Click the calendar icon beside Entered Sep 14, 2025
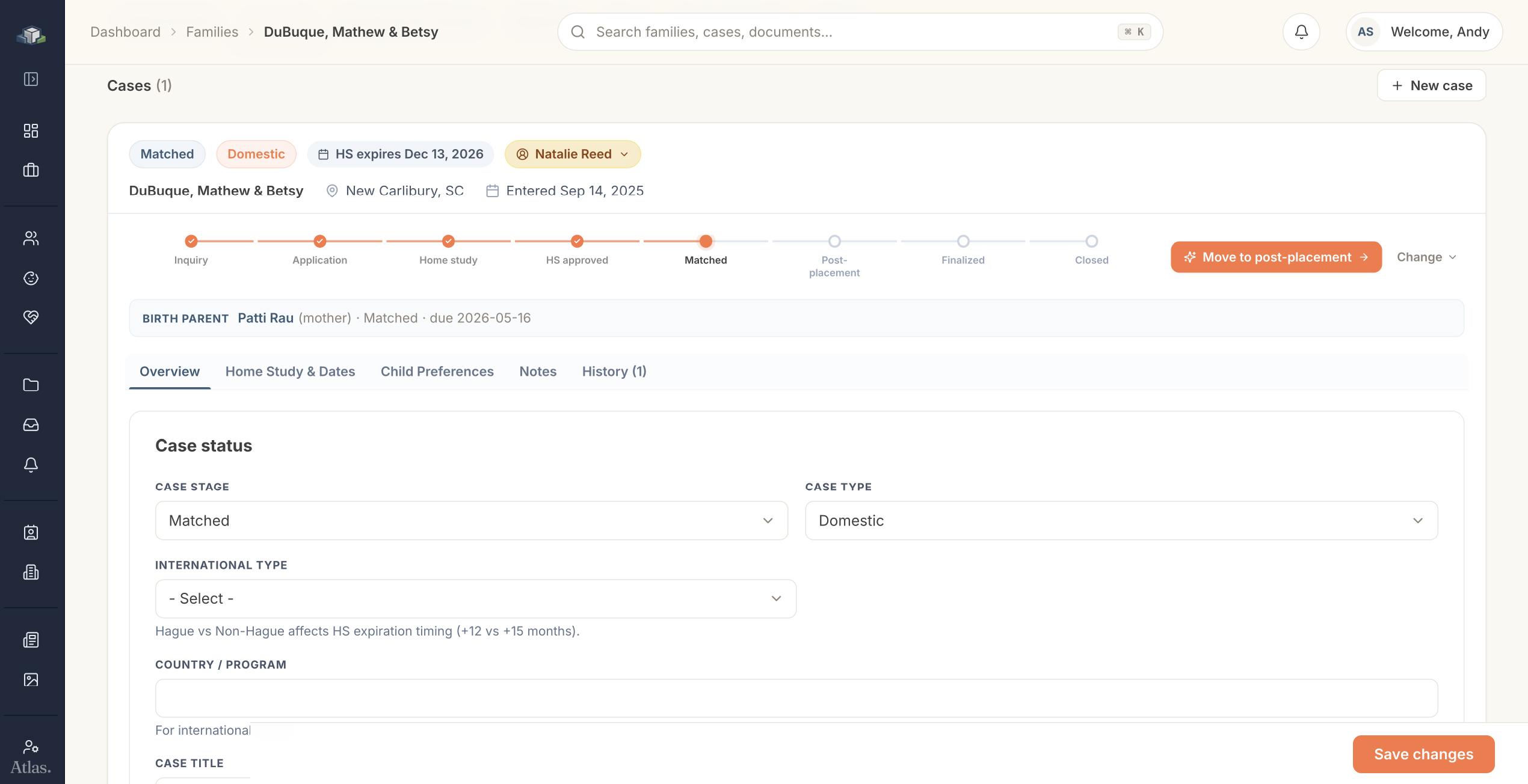This screenshot has width=1528, height=784. point(493,191)
